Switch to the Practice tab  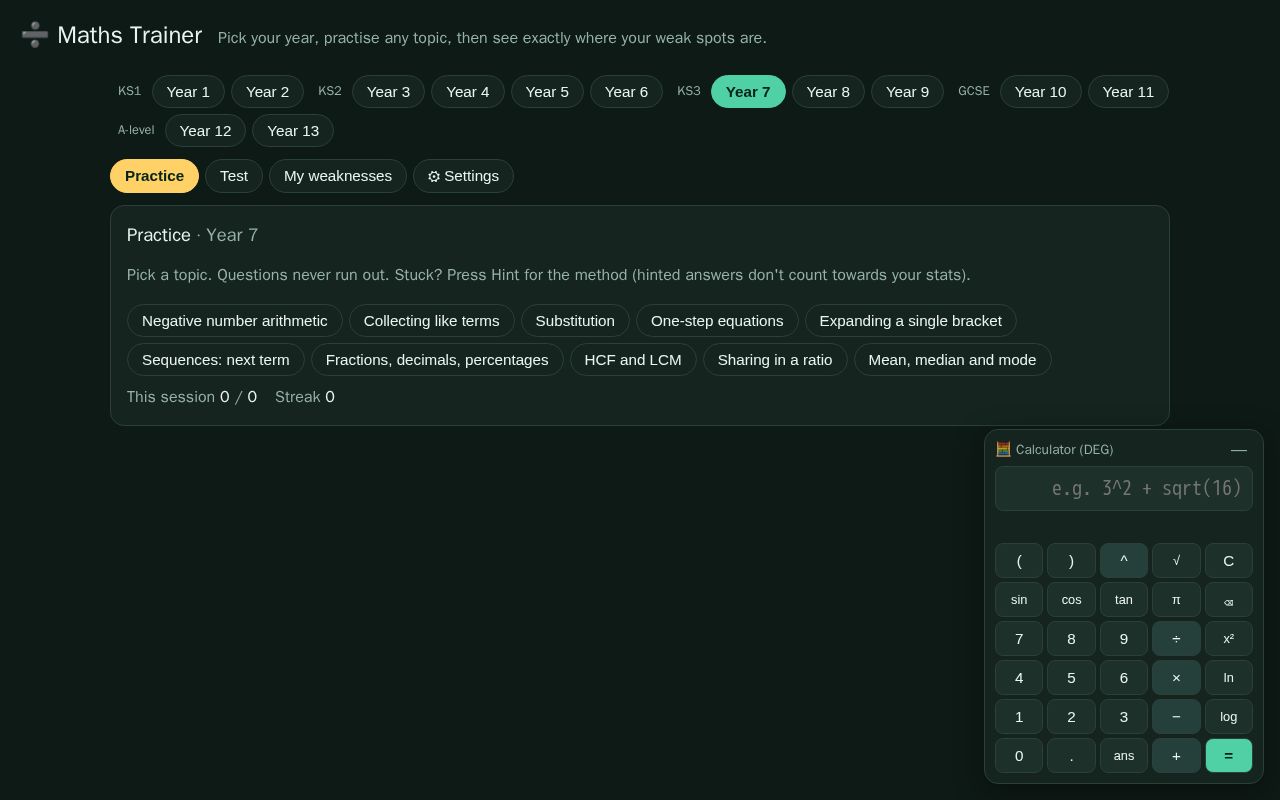(x=154, y=176)
